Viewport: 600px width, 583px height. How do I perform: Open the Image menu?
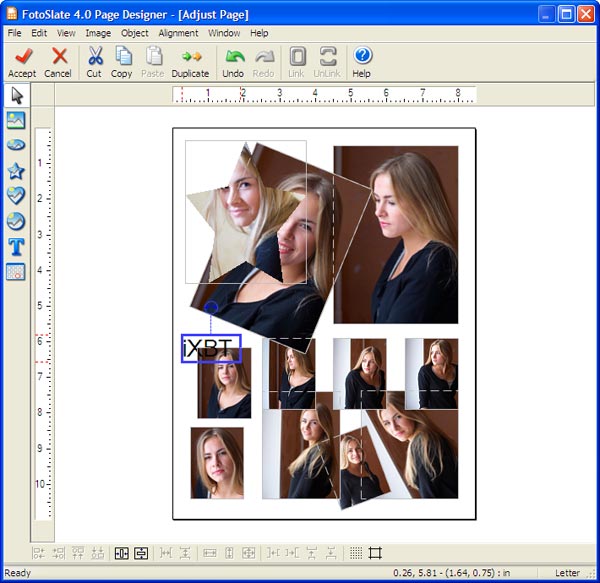pyautogui.click(x=98, y=33)
